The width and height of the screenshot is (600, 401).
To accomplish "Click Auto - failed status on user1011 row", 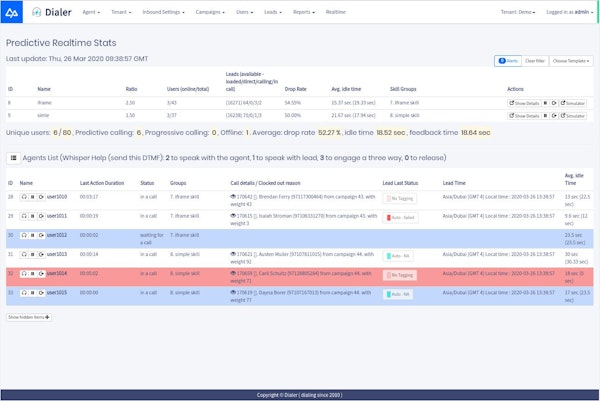I will 400,218.
